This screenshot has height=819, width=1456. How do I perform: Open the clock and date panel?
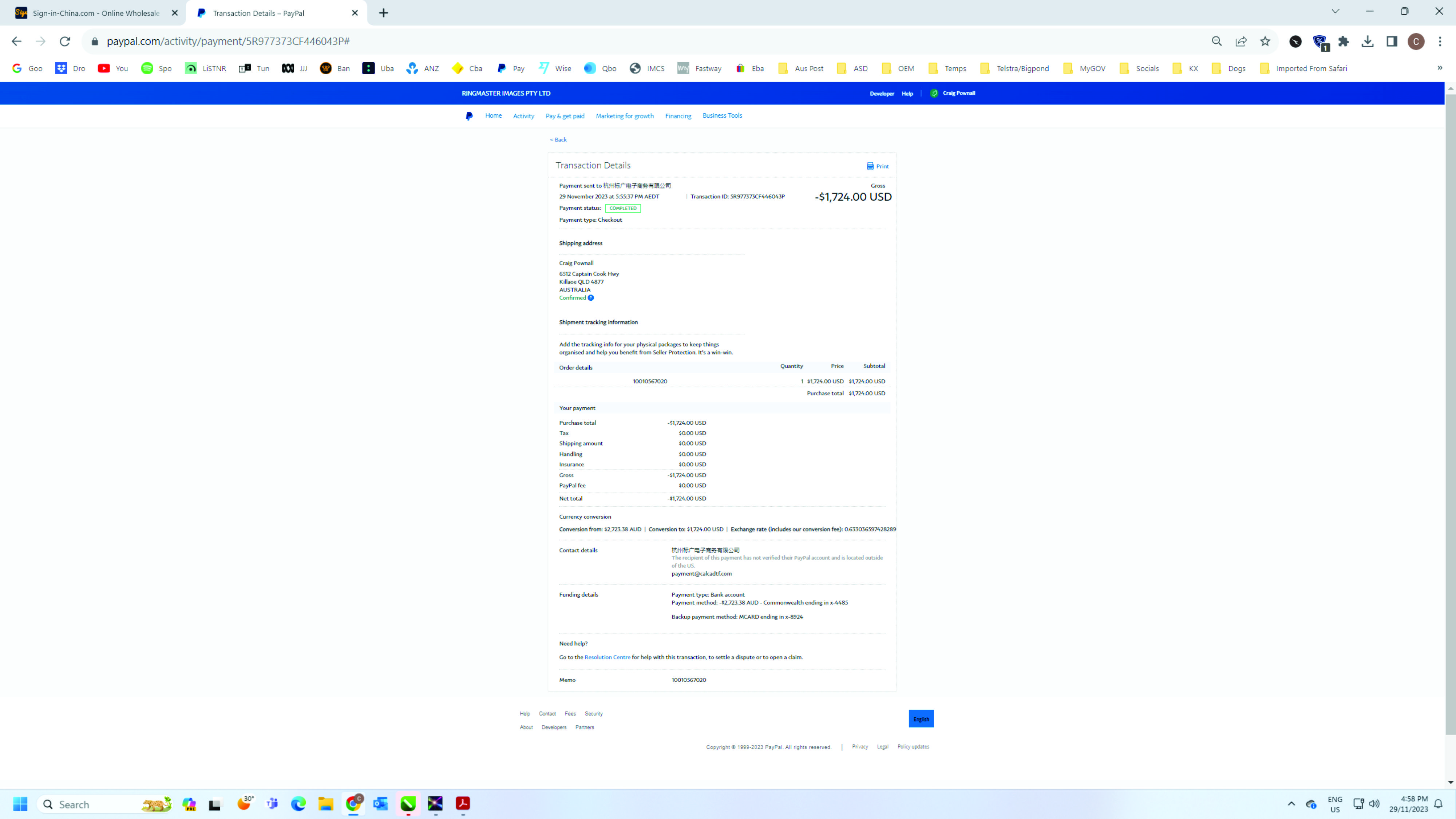point(1409,804)
